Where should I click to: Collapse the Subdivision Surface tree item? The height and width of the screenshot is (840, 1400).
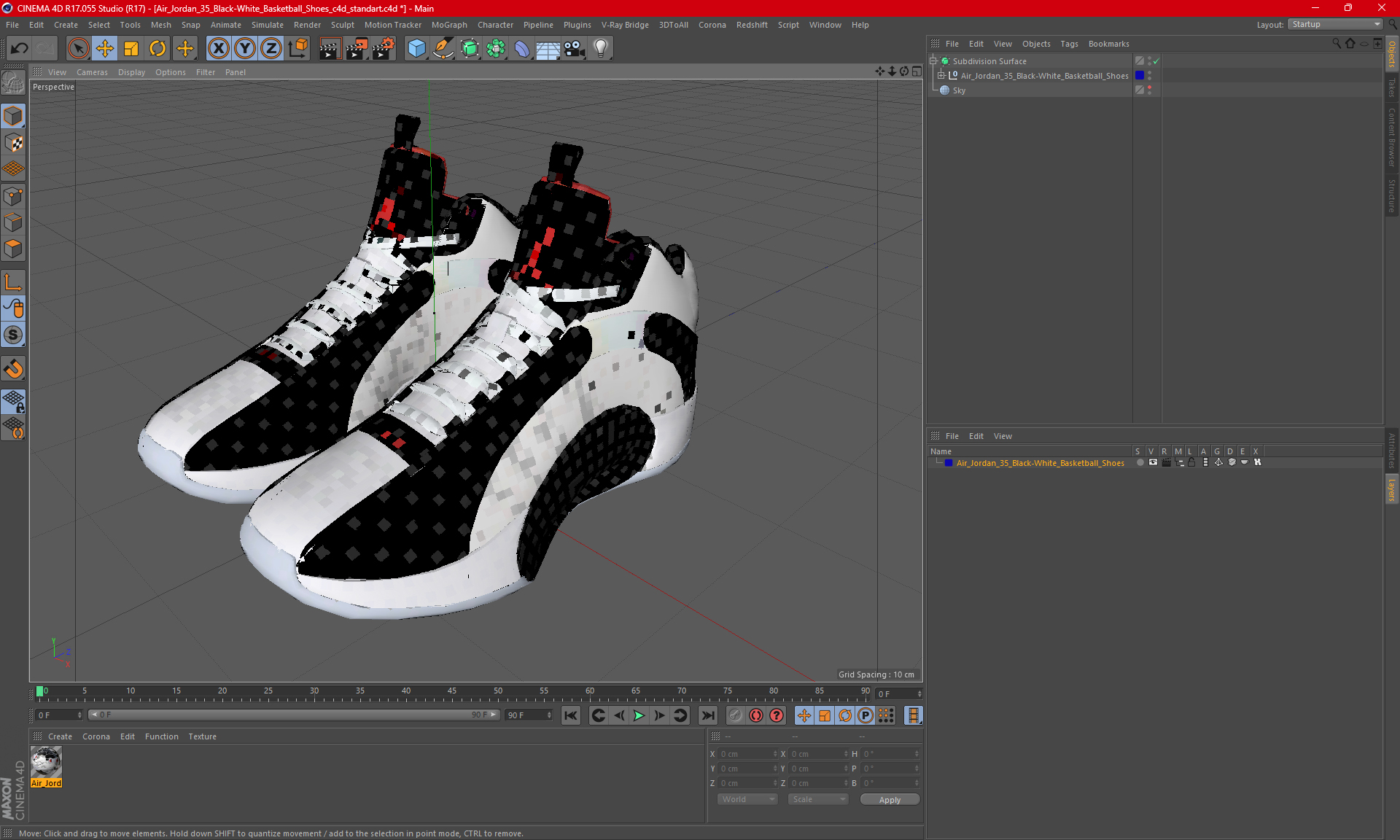(933, 61)
